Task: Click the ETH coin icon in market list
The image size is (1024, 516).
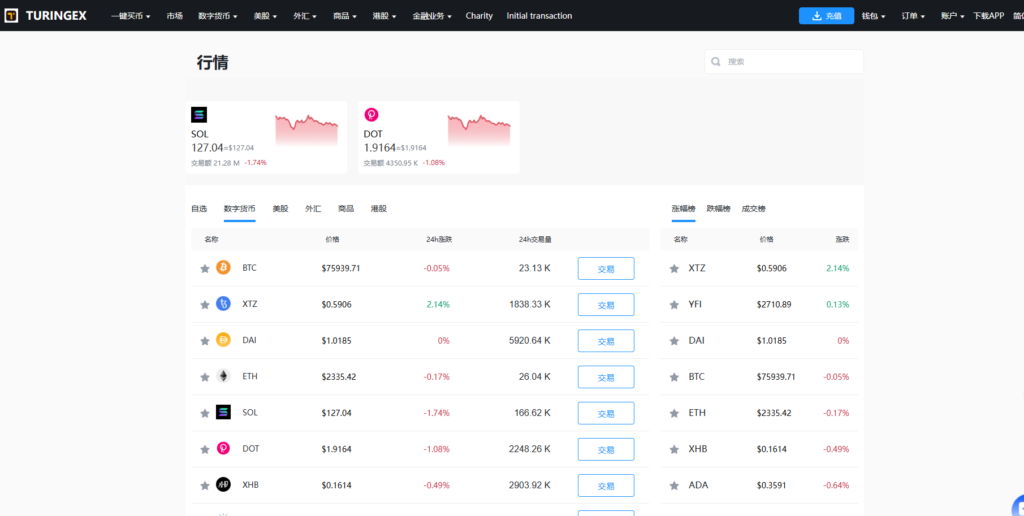Action: 223,376
